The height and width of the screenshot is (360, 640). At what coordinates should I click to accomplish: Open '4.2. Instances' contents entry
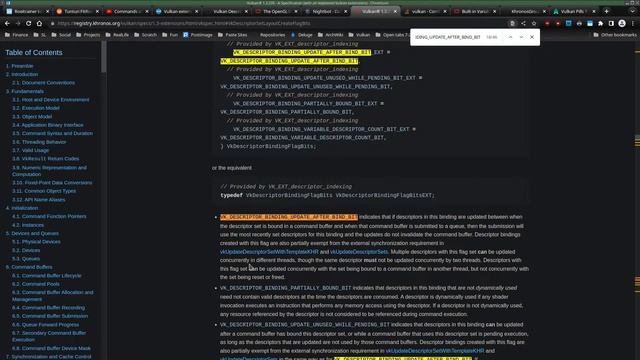[x=28, y=225]
